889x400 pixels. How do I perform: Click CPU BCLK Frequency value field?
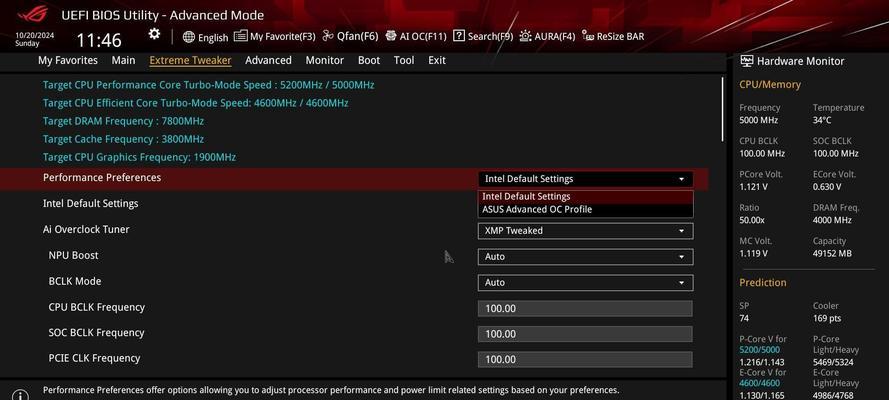(x=585, y=309)
